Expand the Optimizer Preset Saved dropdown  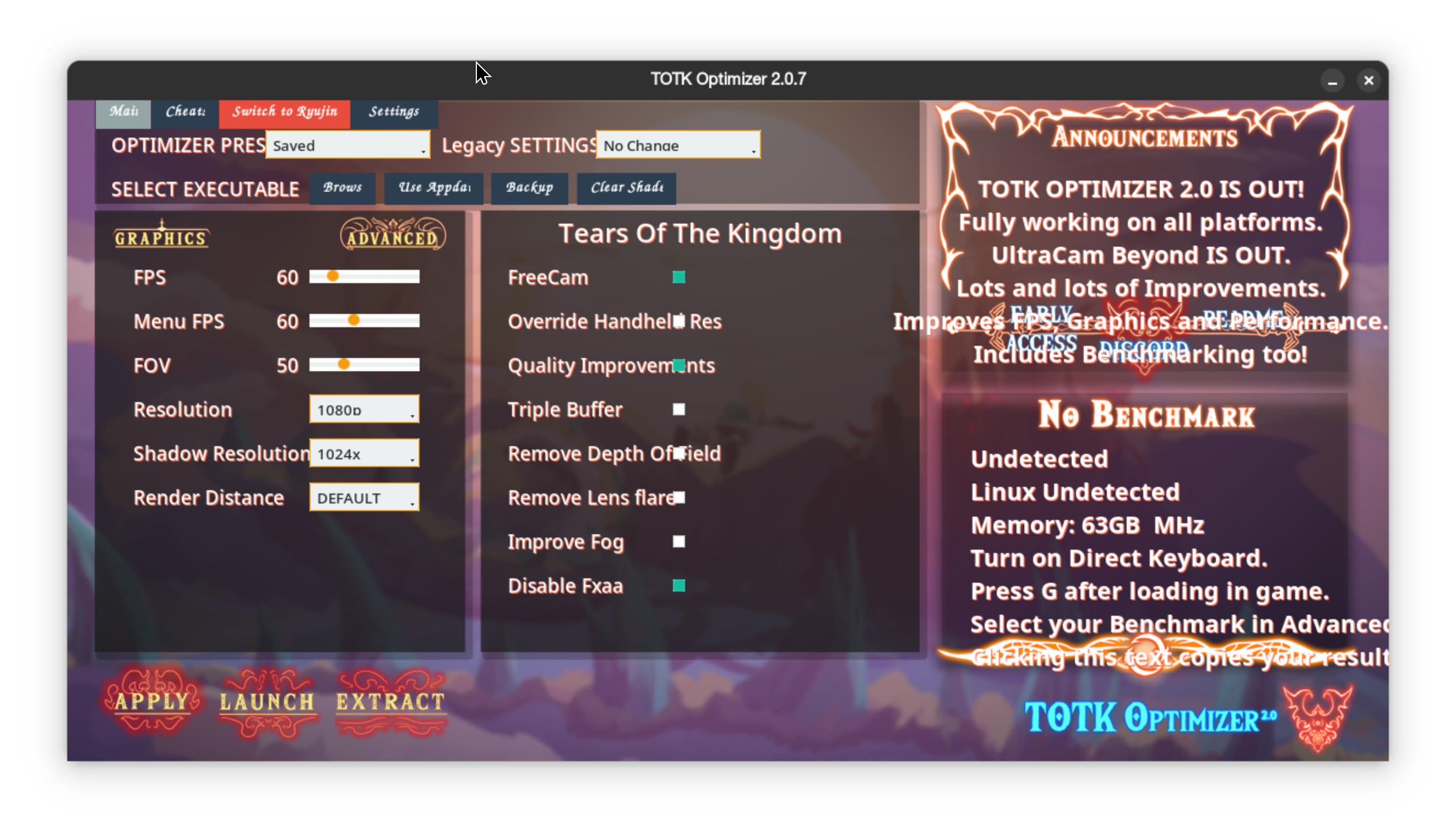click(347, 145)
